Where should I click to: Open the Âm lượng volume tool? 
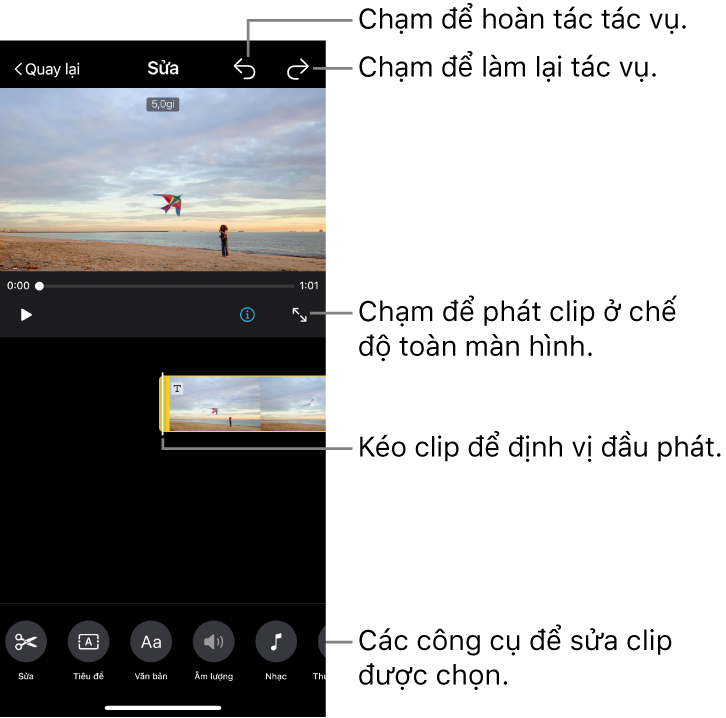(x=213, y=642)
